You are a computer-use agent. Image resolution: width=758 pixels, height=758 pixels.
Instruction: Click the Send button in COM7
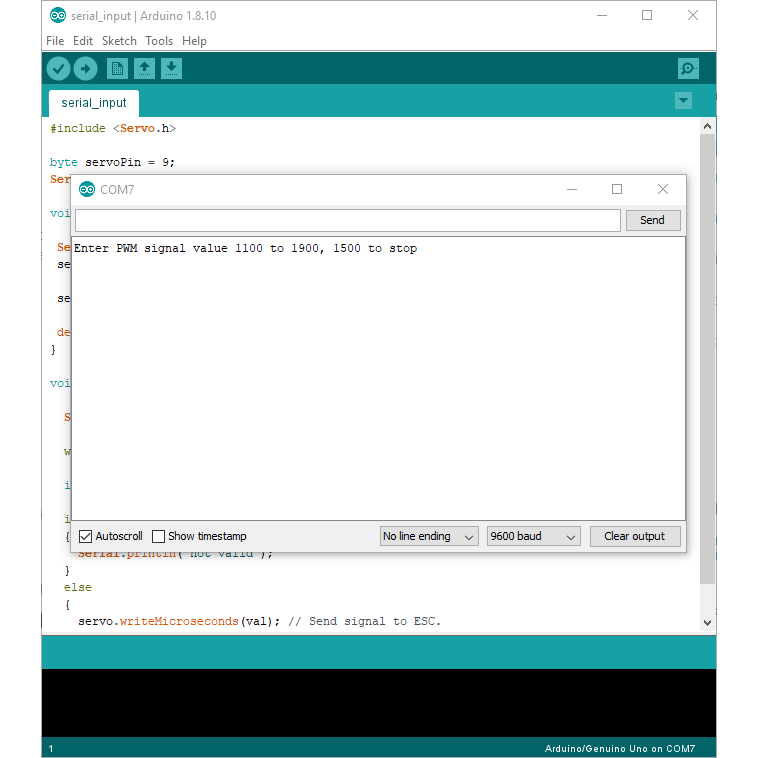click(x=653, y=220)
